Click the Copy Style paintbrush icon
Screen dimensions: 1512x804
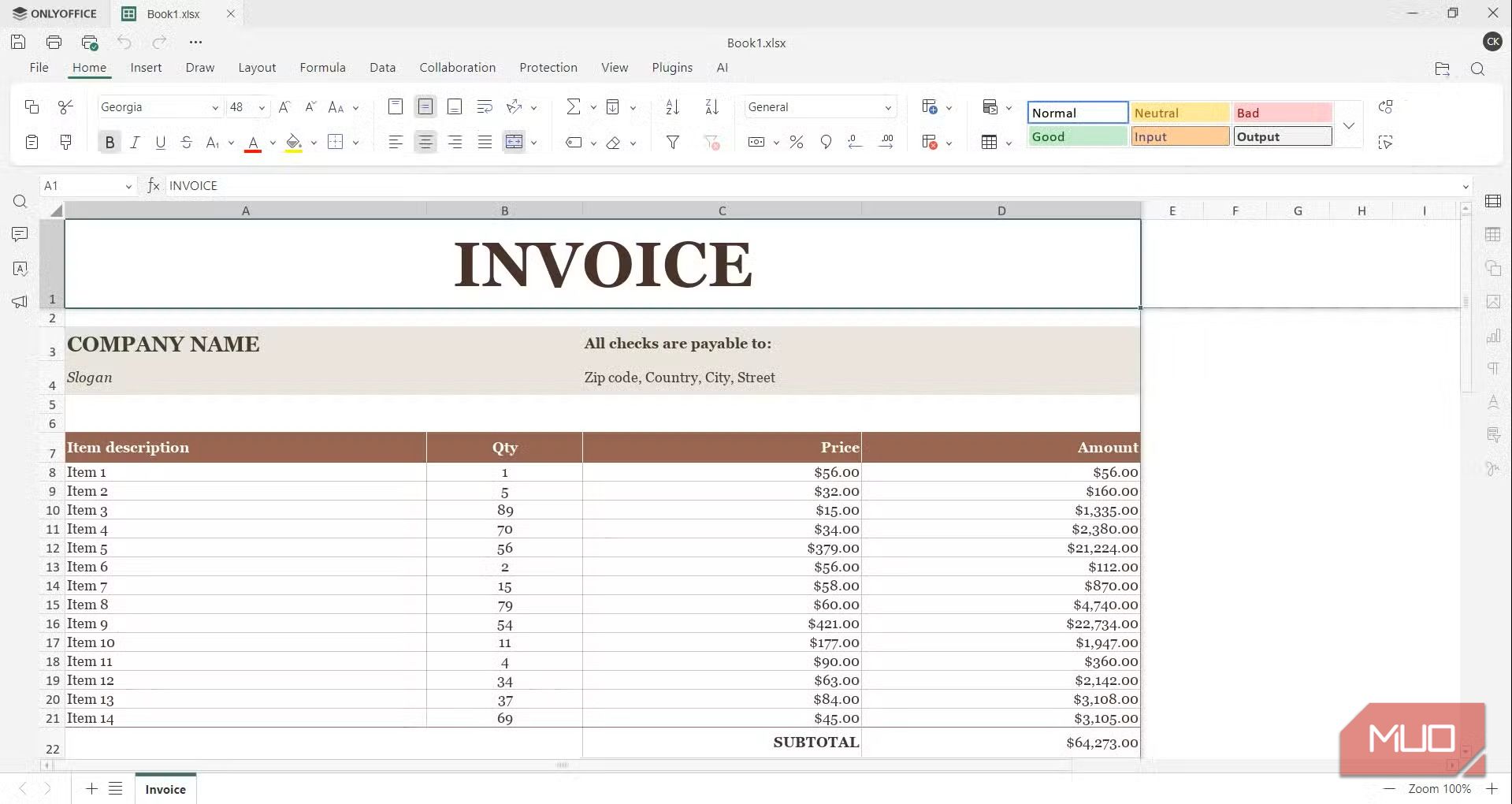66,142
